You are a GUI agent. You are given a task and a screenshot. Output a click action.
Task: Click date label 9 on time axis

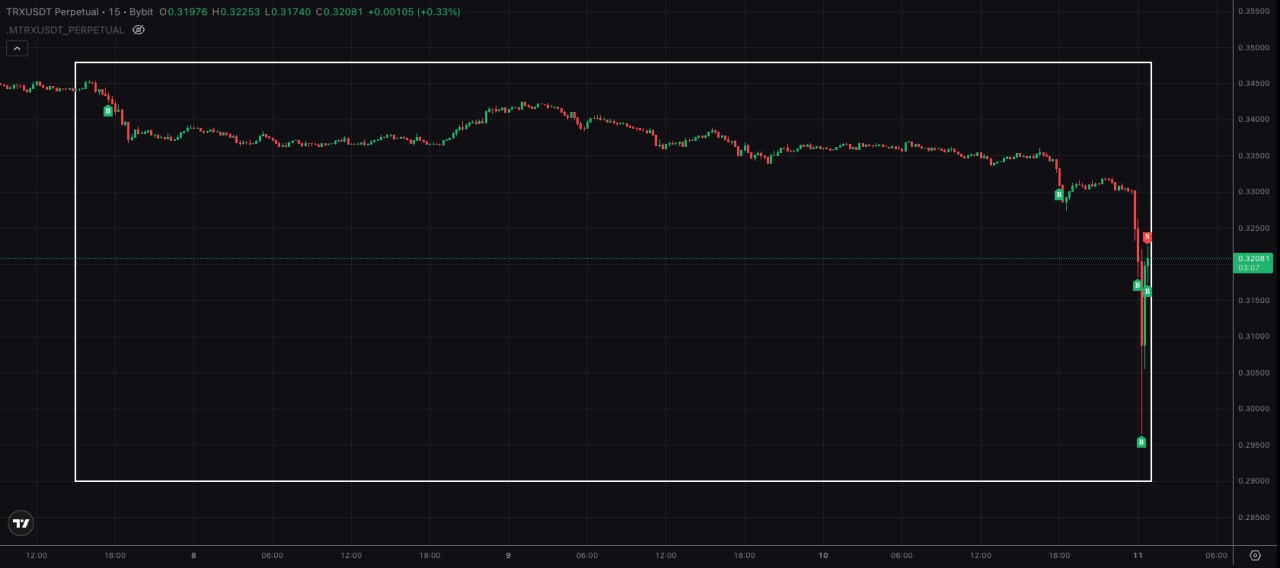508,555
